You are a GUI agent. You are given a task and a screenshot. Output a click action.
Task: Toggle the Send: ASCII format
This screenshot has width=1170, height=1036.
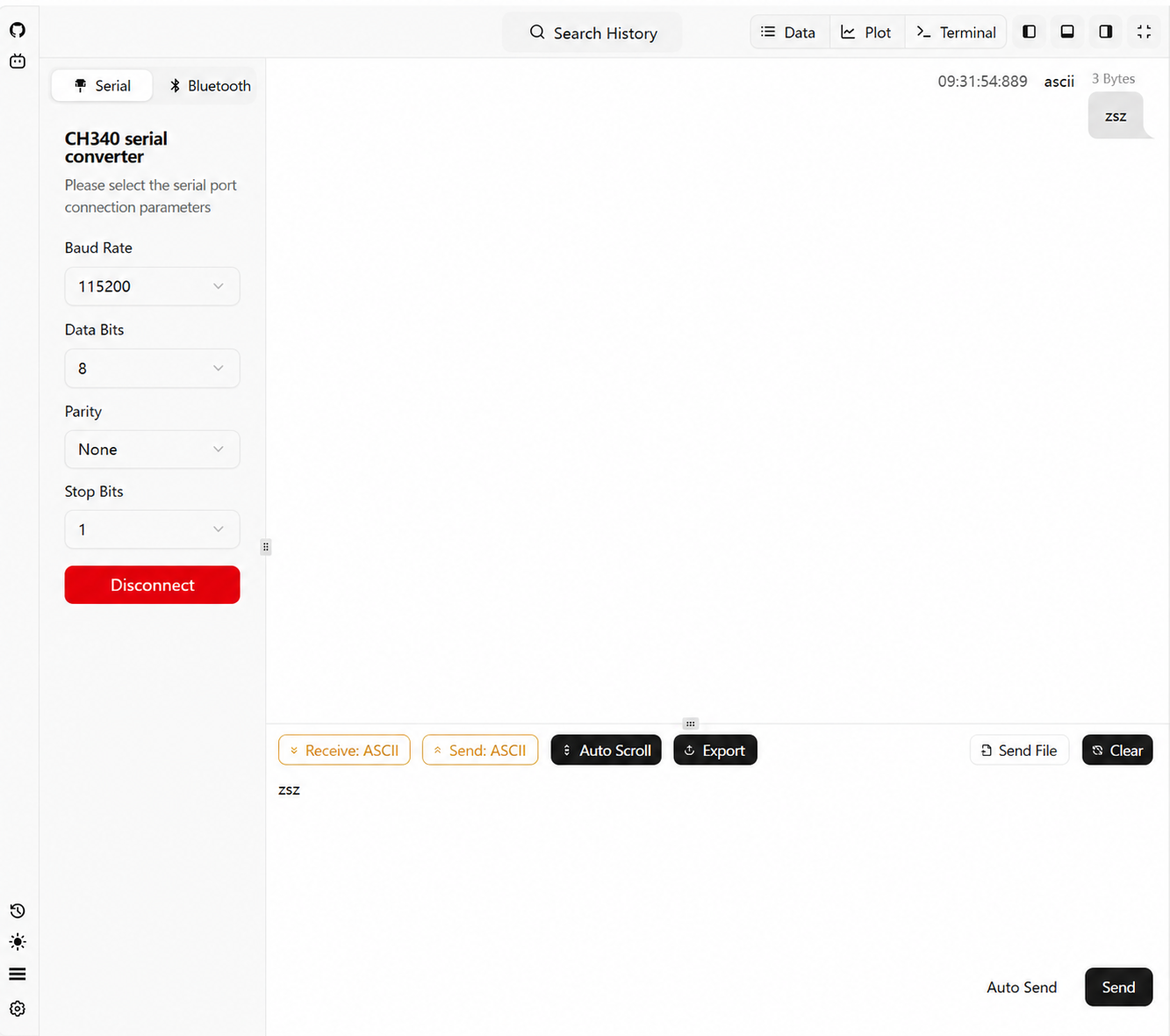tap(480, 750)
